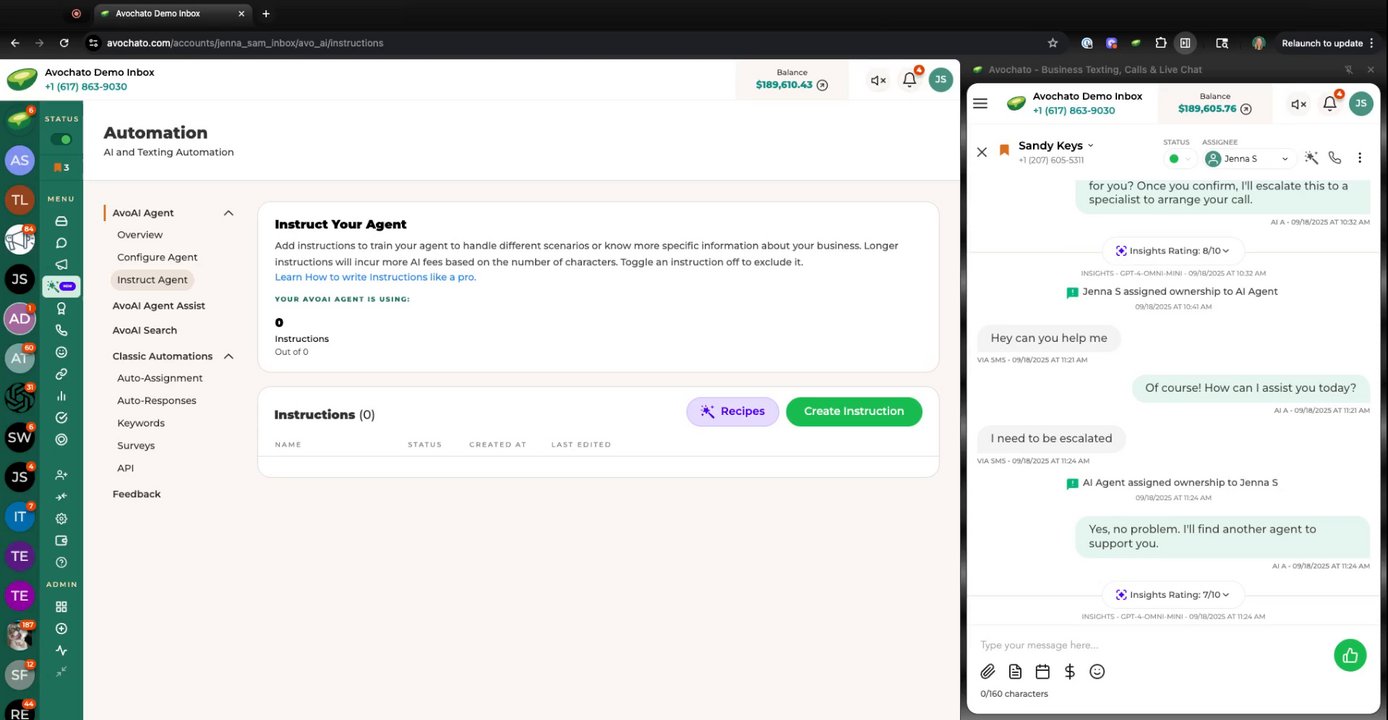Screen dimensions: 1388x720
Task: Open the wallet billing icon in the left menu
Action: tap(61, 541)
